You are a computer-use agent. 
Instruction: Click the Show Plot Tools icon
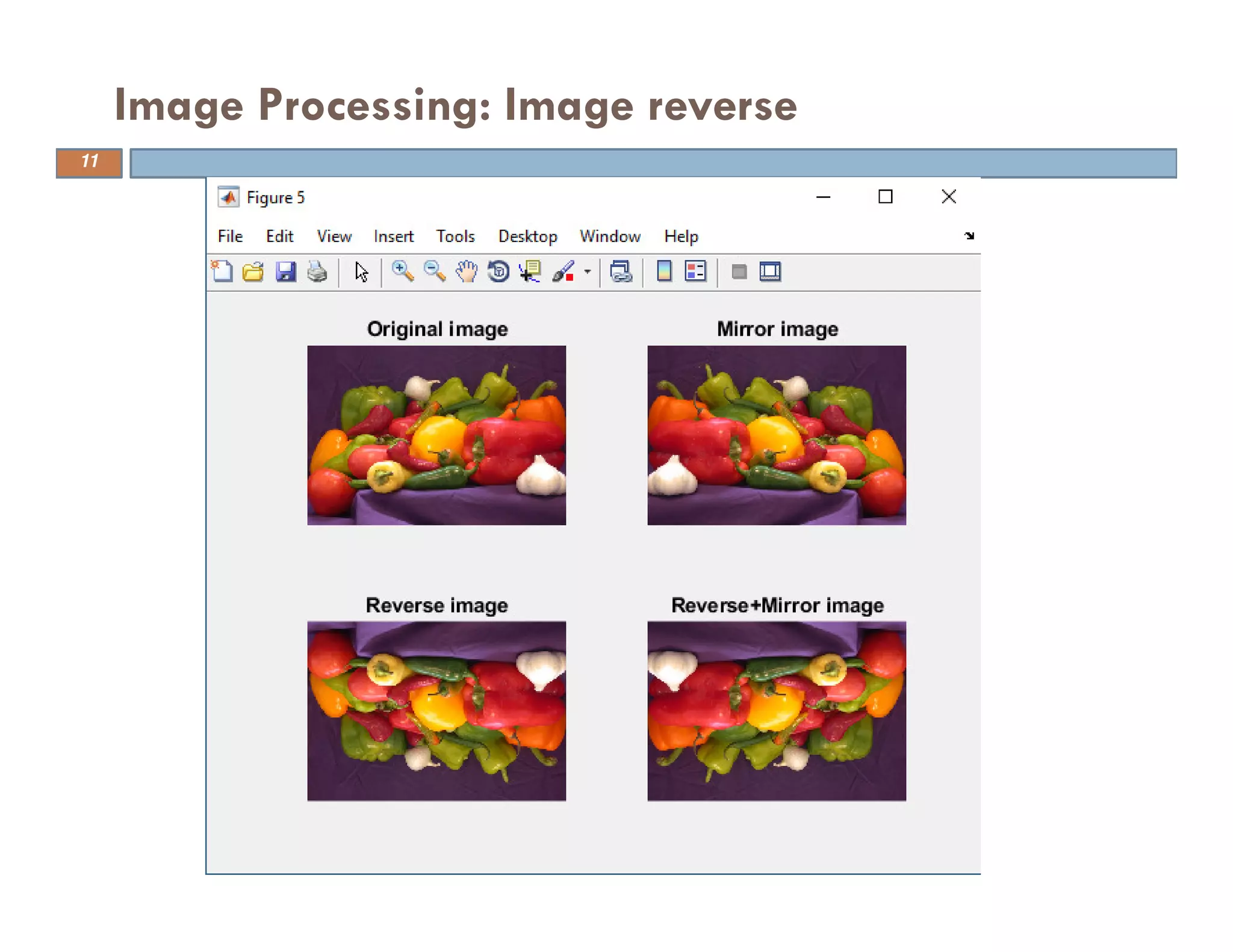tap(770, 272)
